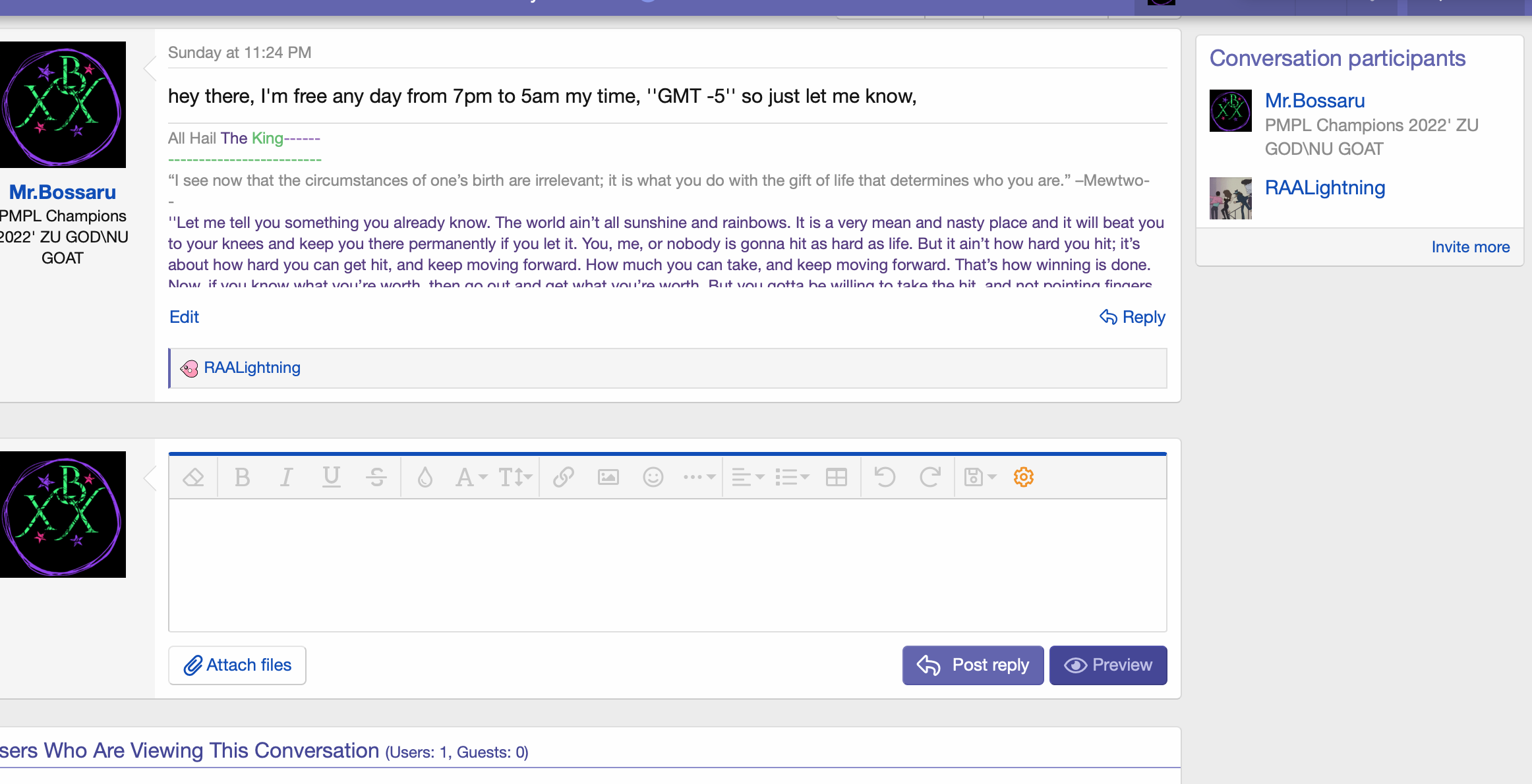
Task: Open the Font size dropdown
Action: pos(515,477)
